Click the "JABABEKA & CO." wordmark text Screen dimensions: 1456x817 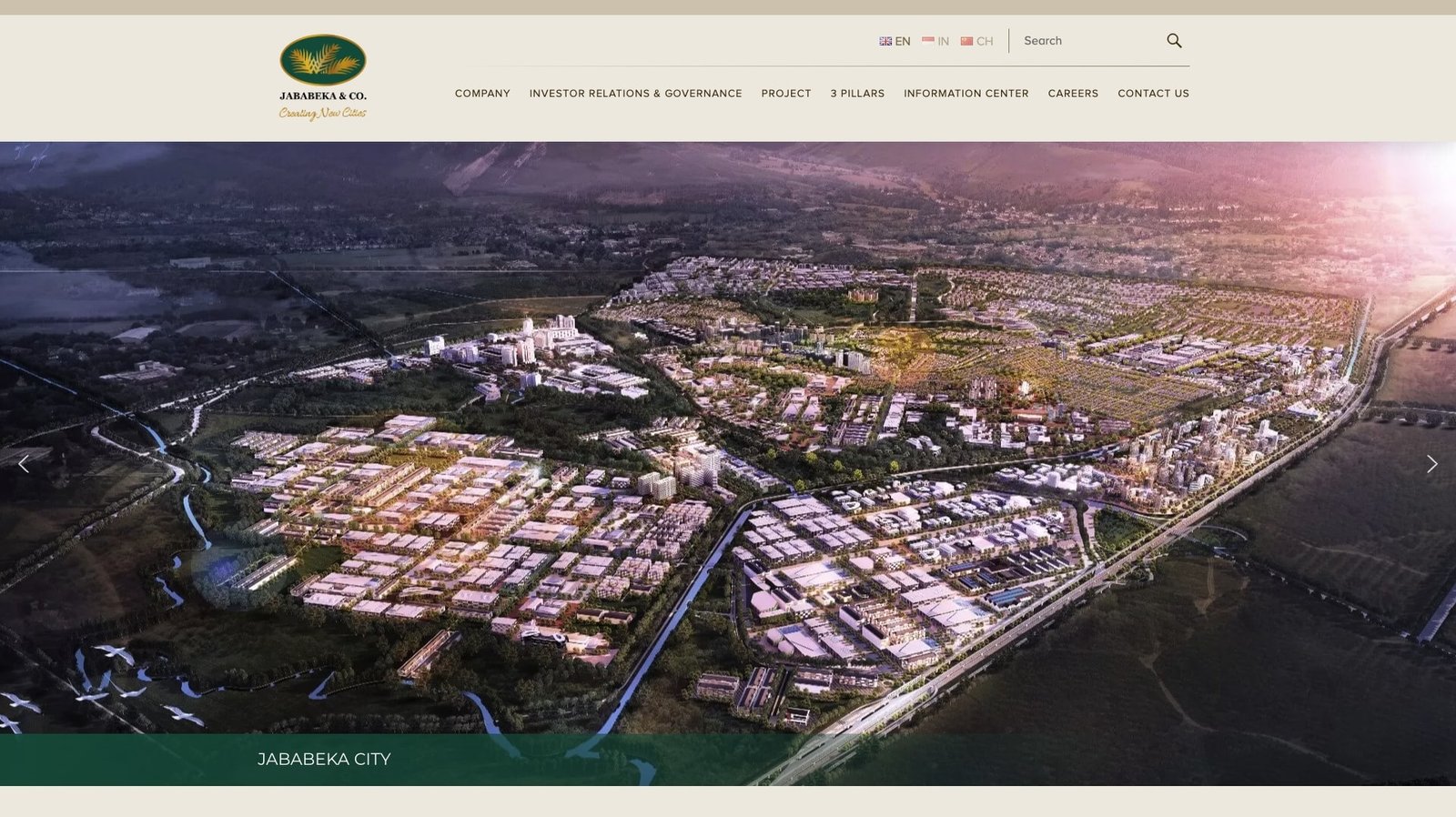tap(322, 96)
